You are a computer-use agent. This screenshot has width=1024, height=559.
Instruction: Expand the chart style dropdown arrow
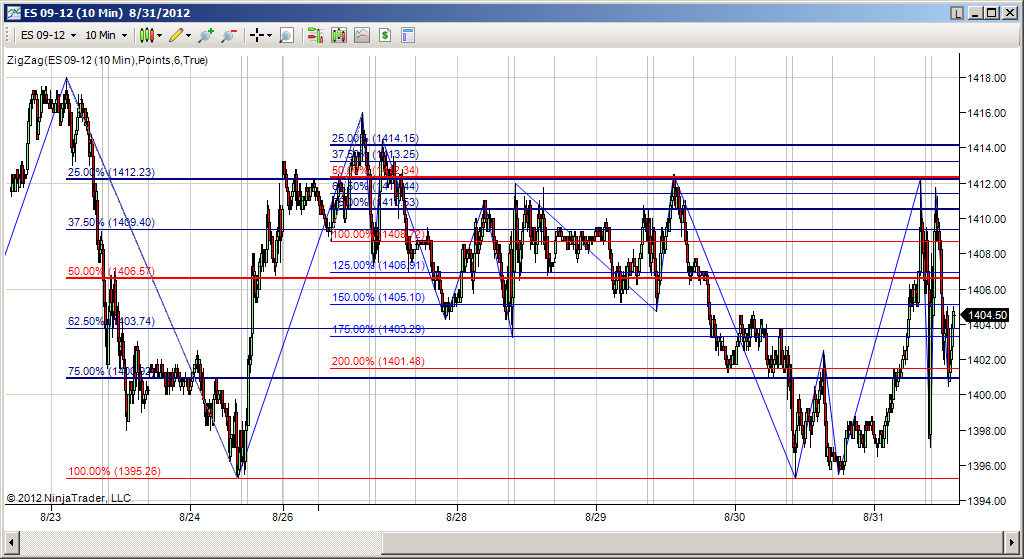[159, 36]
